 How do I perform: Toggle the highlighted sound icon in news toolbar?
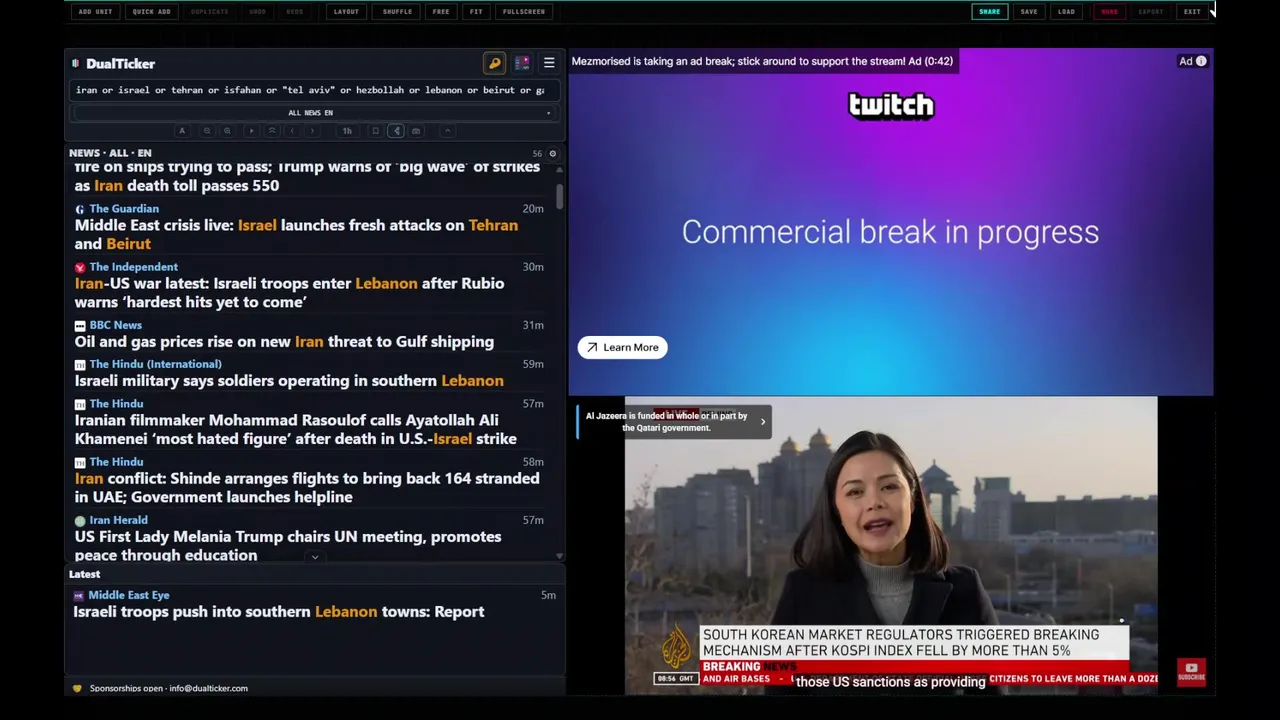coord(396,131)
